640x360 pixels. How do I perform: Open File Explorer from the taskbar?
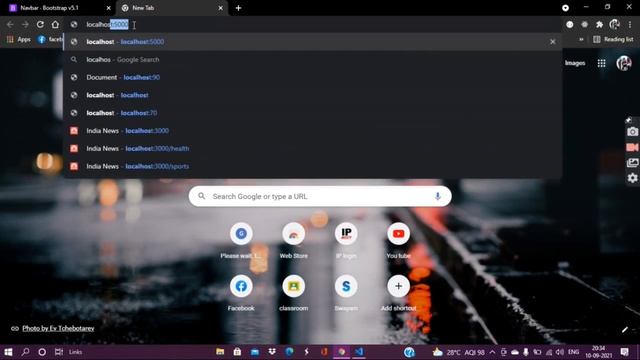[x=220, y=352]
